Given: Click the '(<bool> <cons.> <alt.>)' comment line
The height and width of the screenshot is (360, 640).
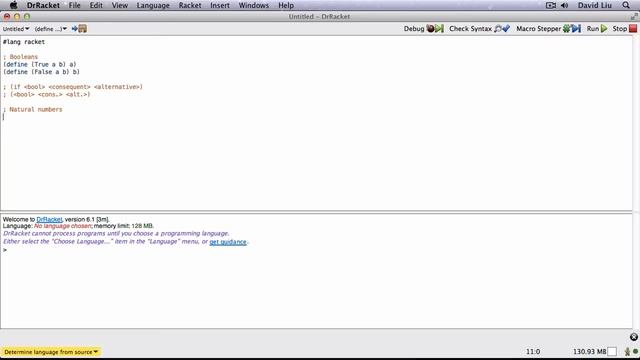Looking at the screenshot, I should 50,94.
